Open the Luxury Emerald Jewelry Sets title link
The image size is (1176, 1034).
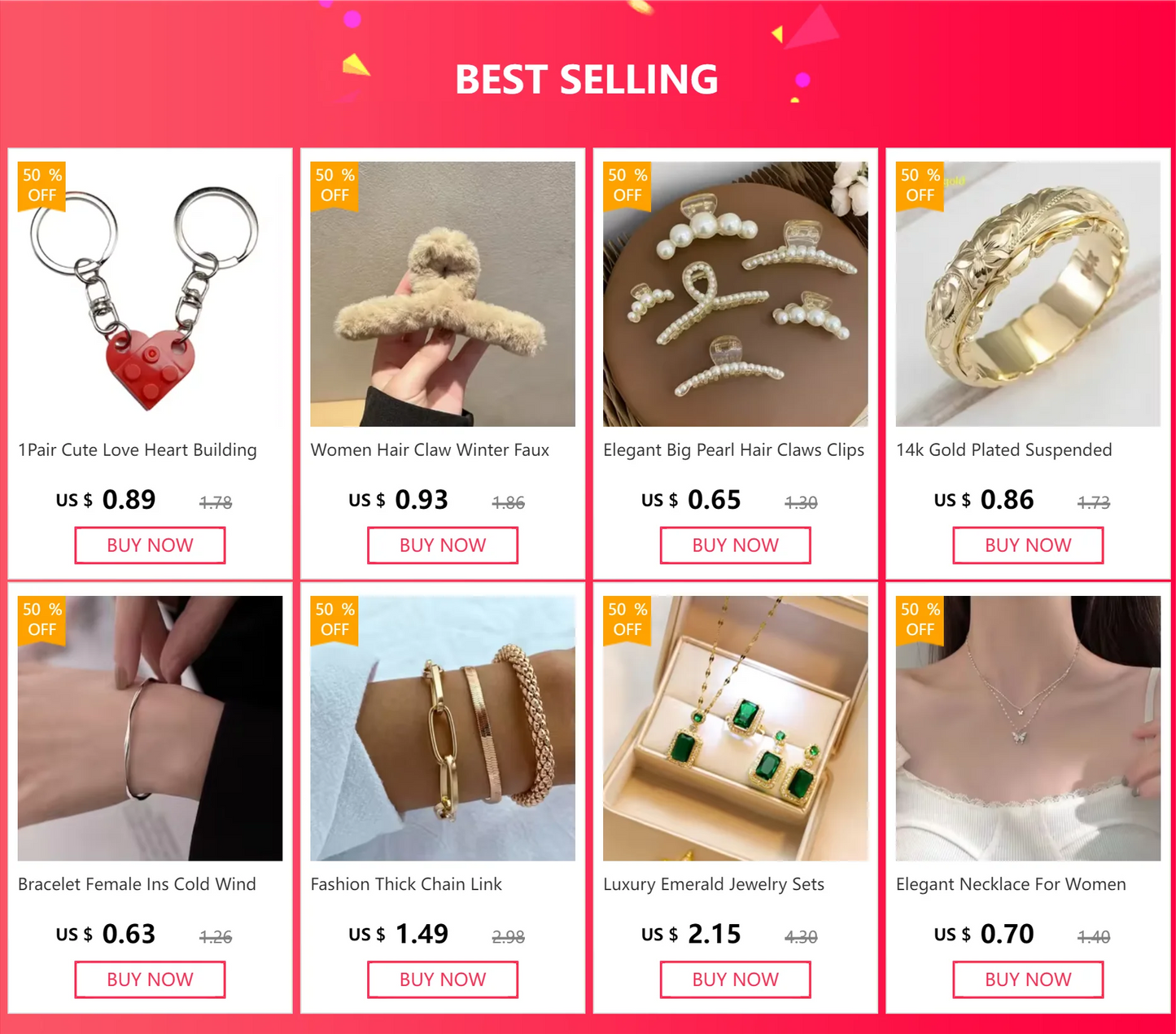click(714, 884)
